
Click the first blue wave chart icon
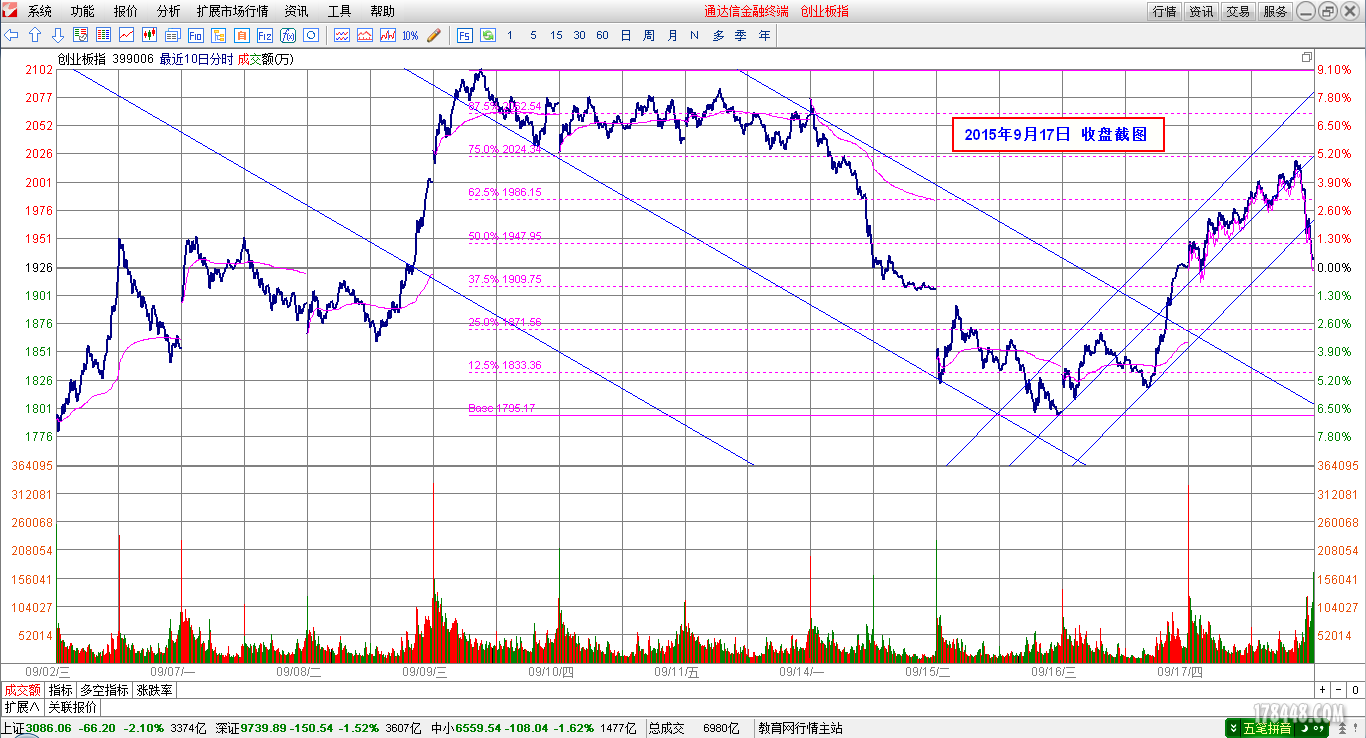tap(341, 35)
